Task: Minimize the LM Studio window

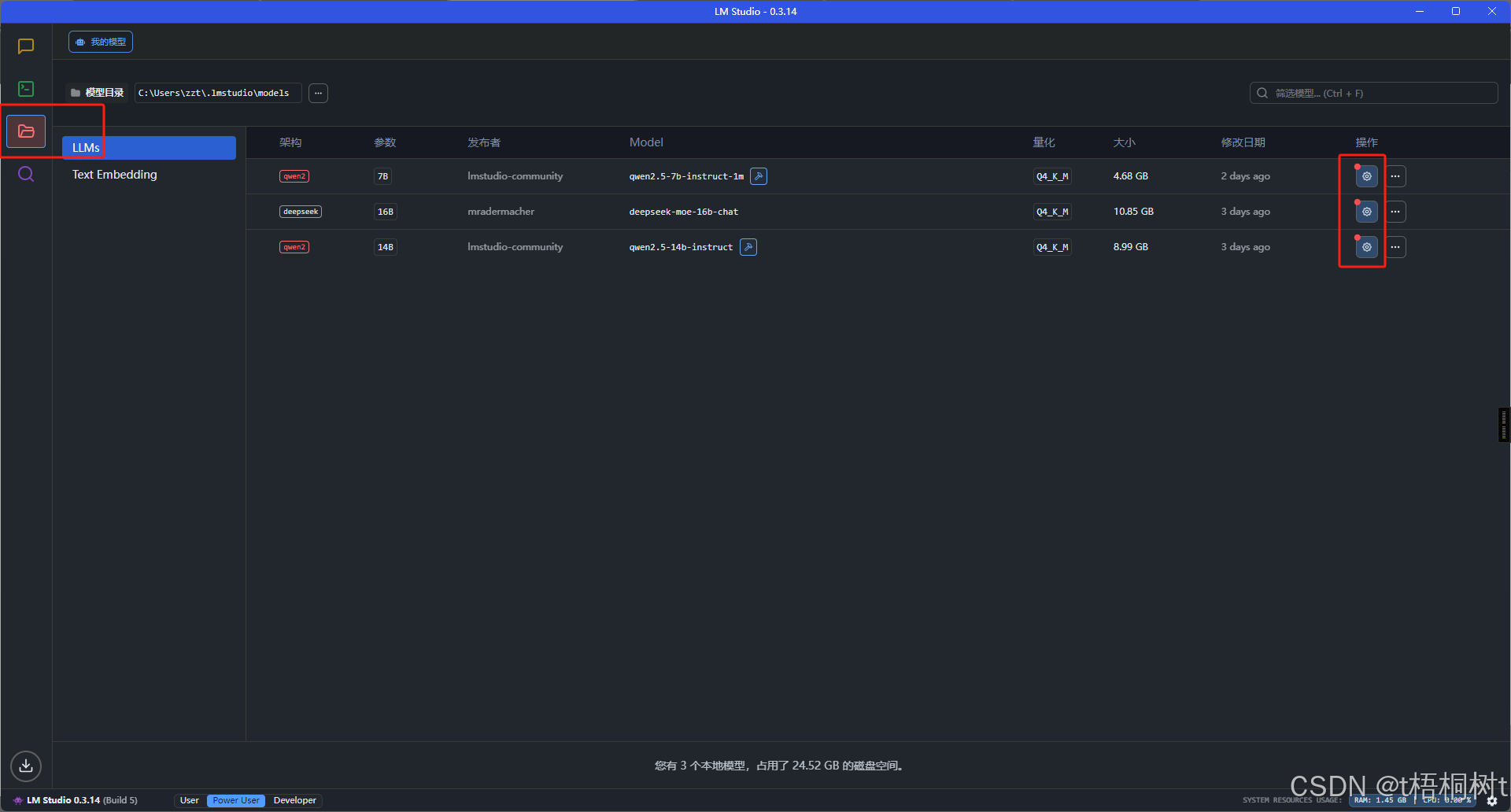Action: (x=1420, y=11)
